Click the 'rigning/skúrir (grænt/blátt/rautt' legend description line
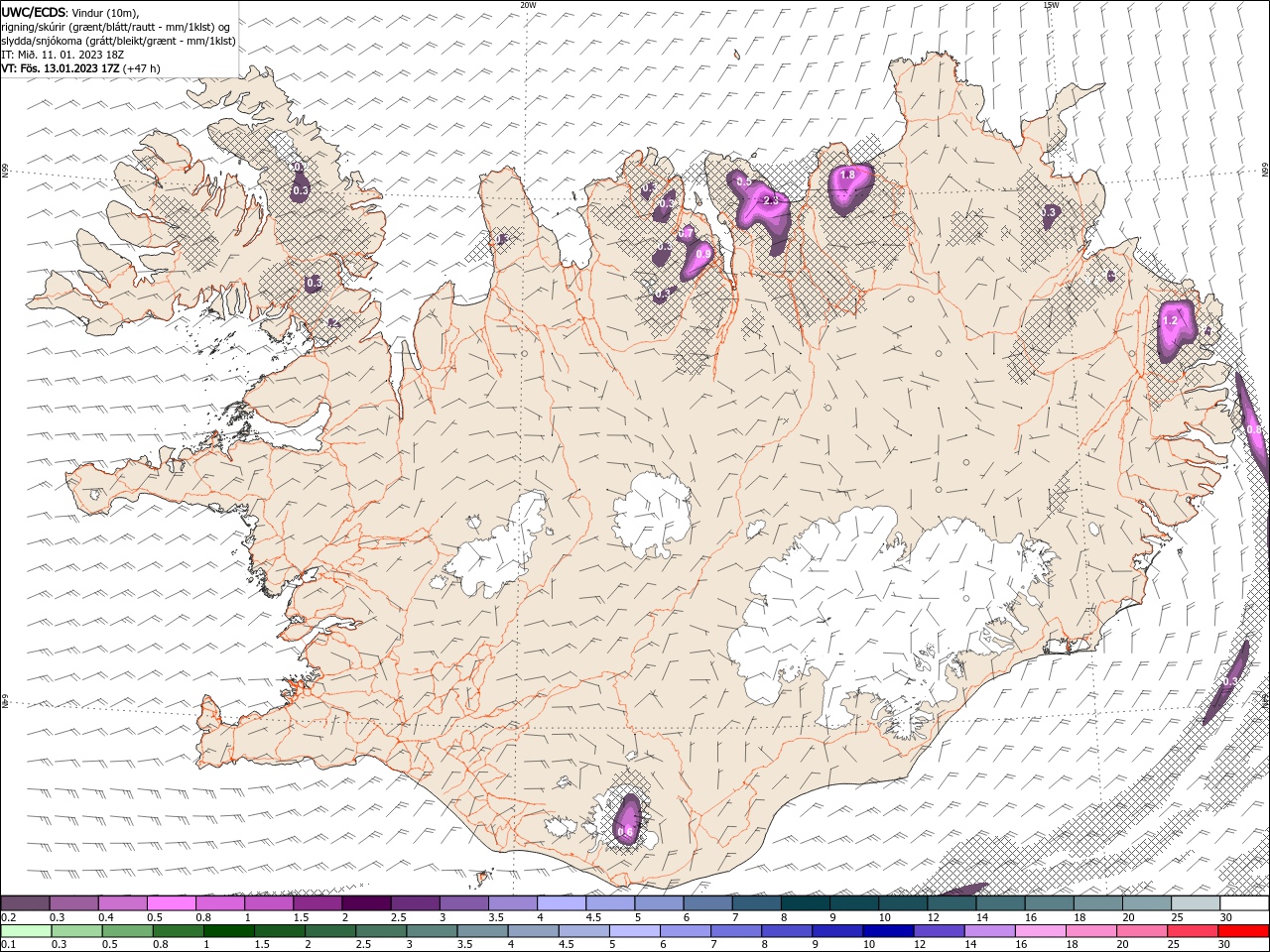This screenshot has height=952, width=1270. pos(116,27)
